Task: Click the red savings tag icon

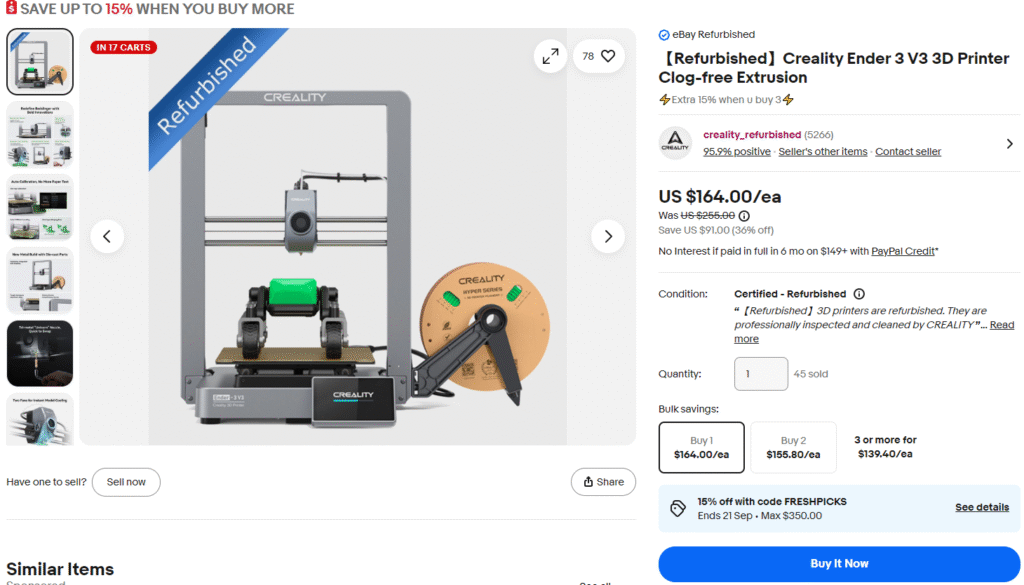Action: click(x=11, y=8)
